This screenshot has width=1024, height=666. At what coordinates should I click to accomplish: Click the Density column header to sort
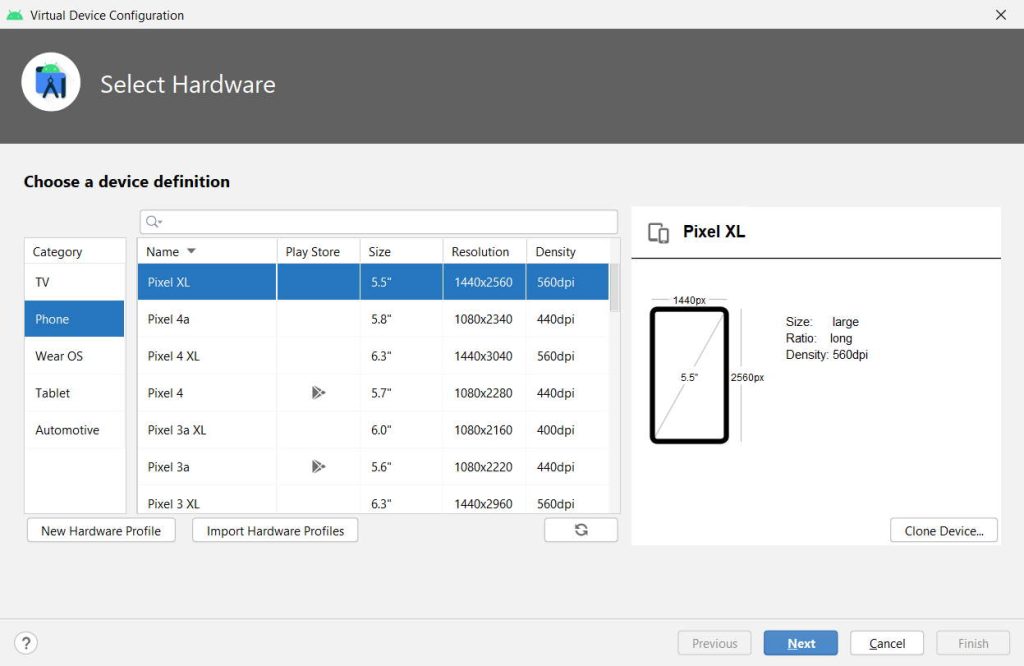click(556, 250)
